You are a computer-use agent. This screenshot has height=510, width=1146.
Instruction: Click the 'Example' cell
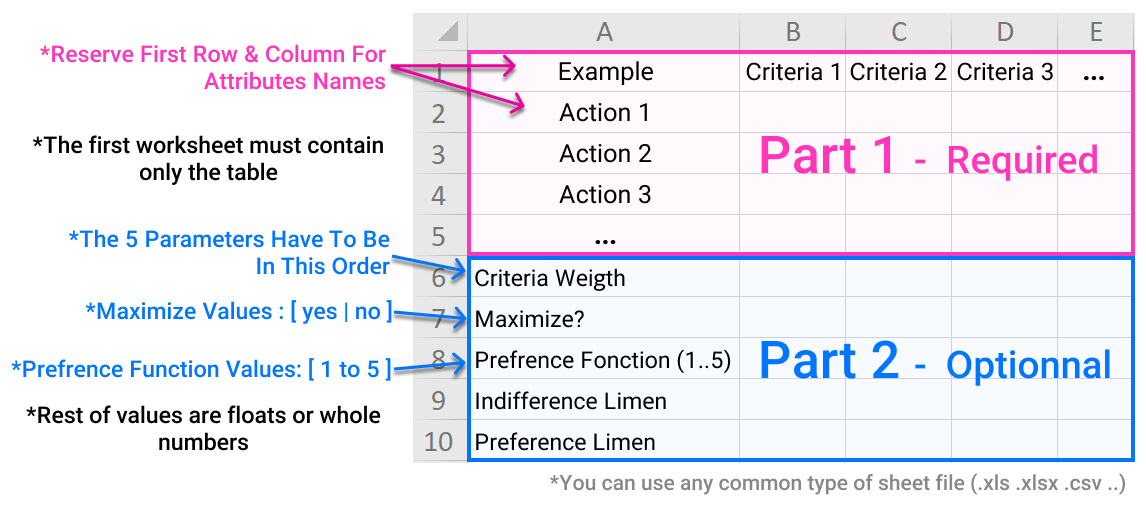(x=605, y=72)
